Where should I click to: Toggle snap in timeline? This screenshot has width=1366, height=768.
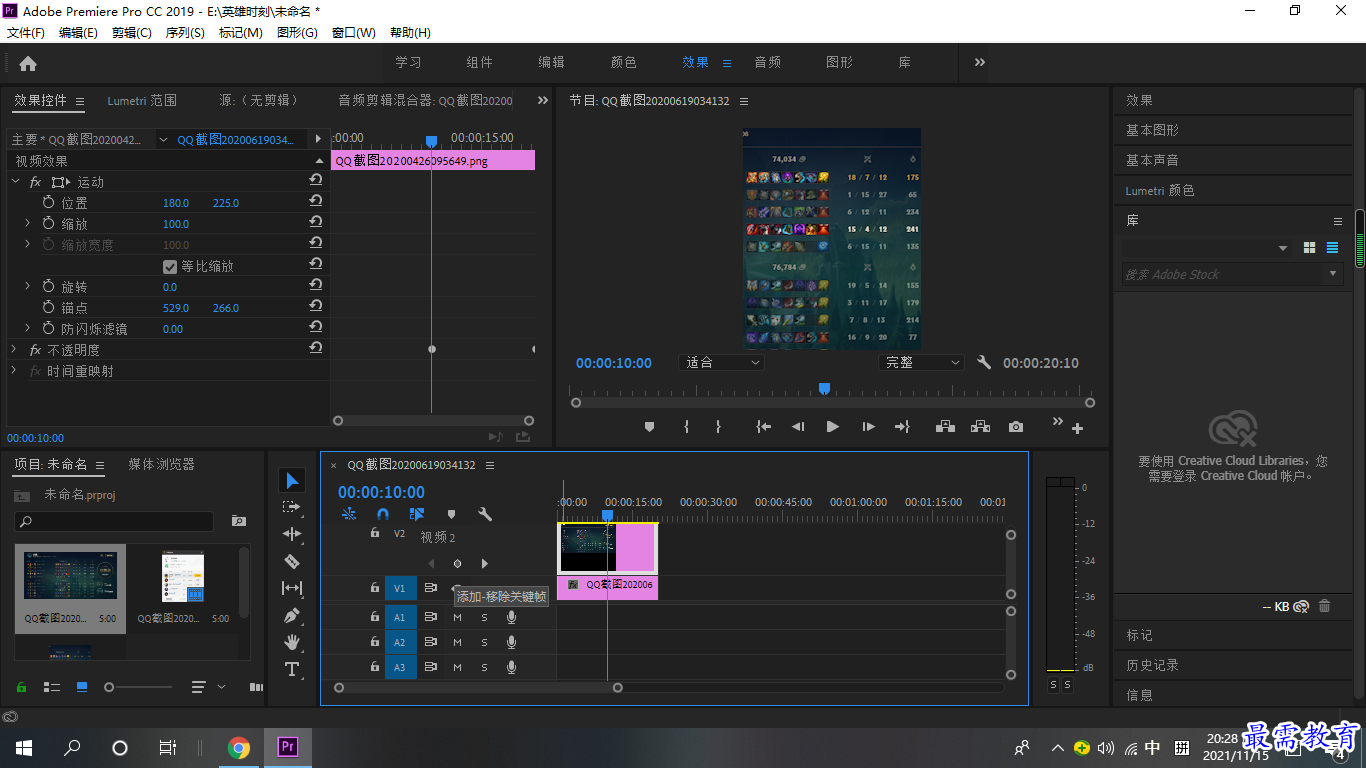tap(382, 514)
